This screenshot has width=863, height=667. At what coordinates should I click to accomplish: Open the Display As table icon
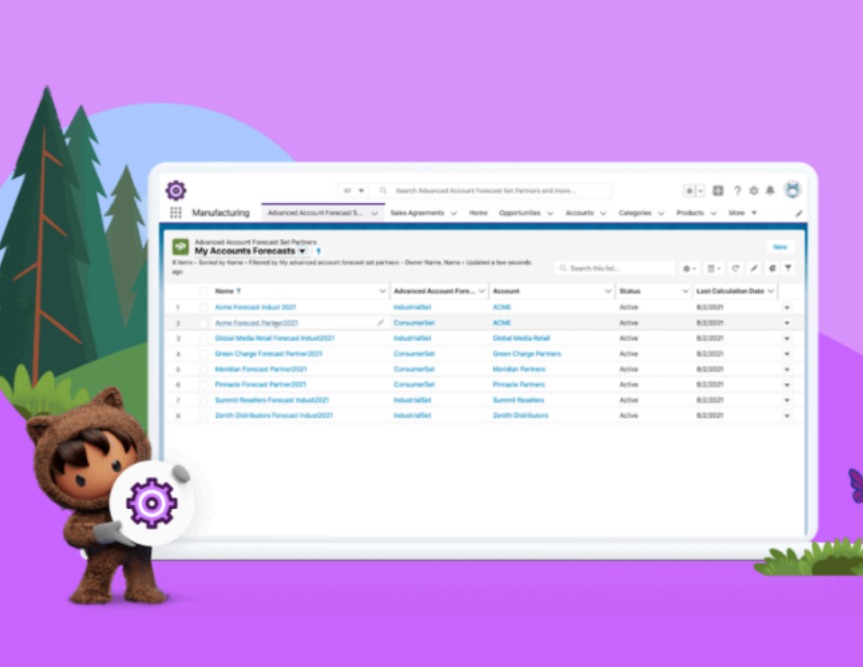[x=714, y=268]
